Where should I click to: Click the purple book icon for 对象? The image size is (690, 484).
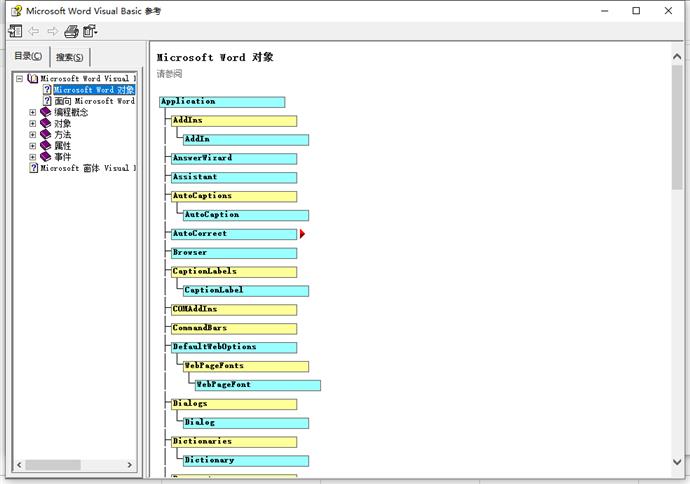46,123
